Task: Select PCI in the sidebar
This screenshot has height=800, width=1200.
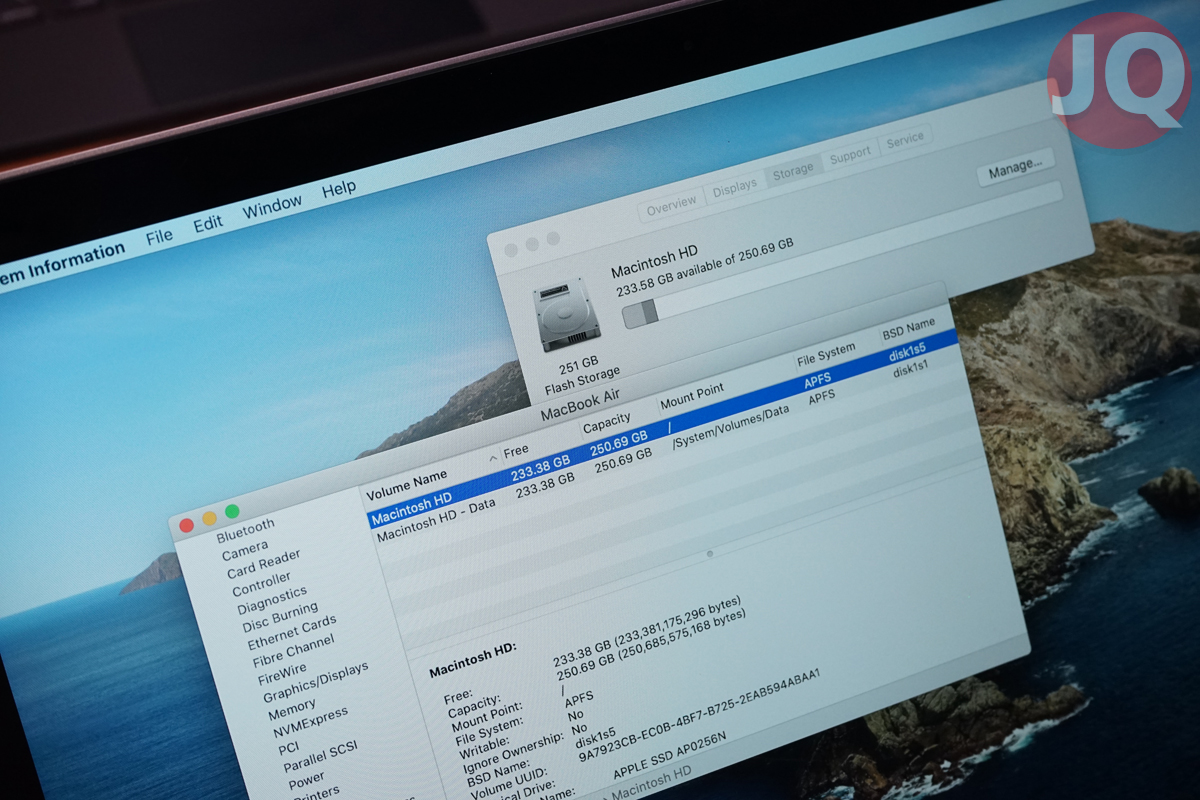Action: [289, 747]
